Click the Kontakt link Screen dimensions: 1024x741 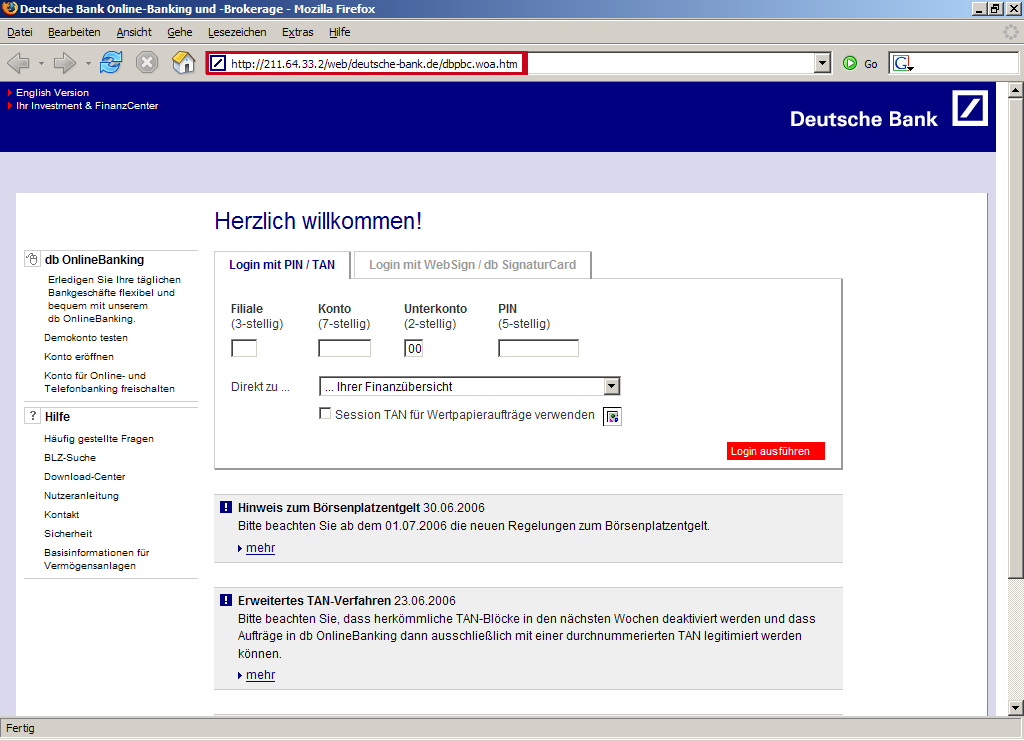tap(61, 514)
